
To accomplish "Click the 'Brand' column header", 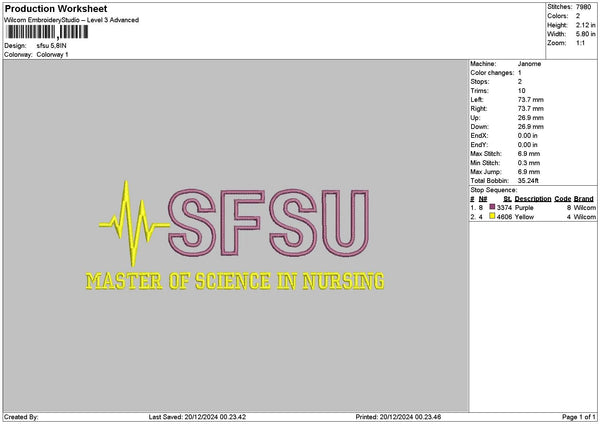I will click(x=584, y=199).
